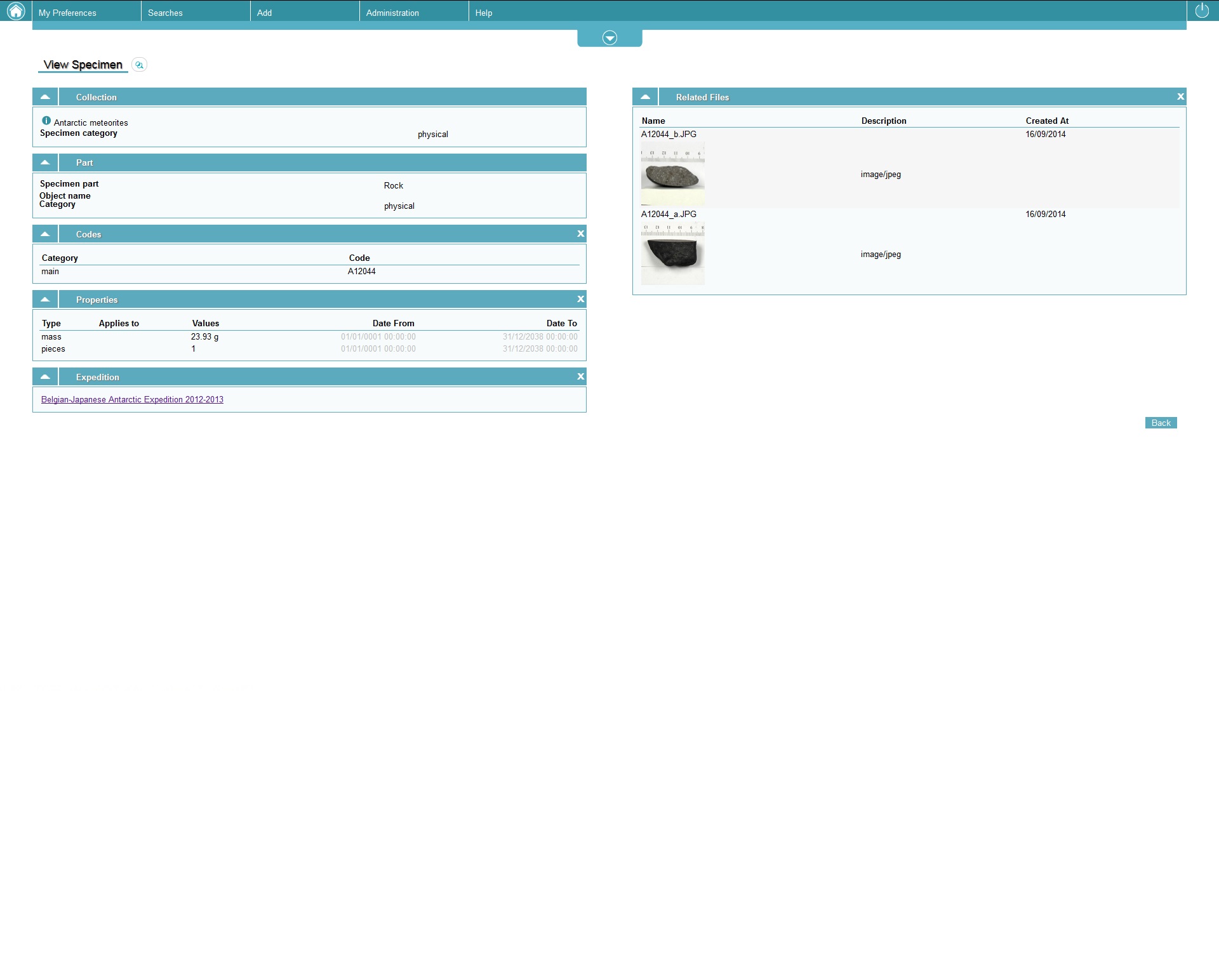Collapse the Codes section arrow
Viewport: 1219px width, 980px height.
pos(45,234)
